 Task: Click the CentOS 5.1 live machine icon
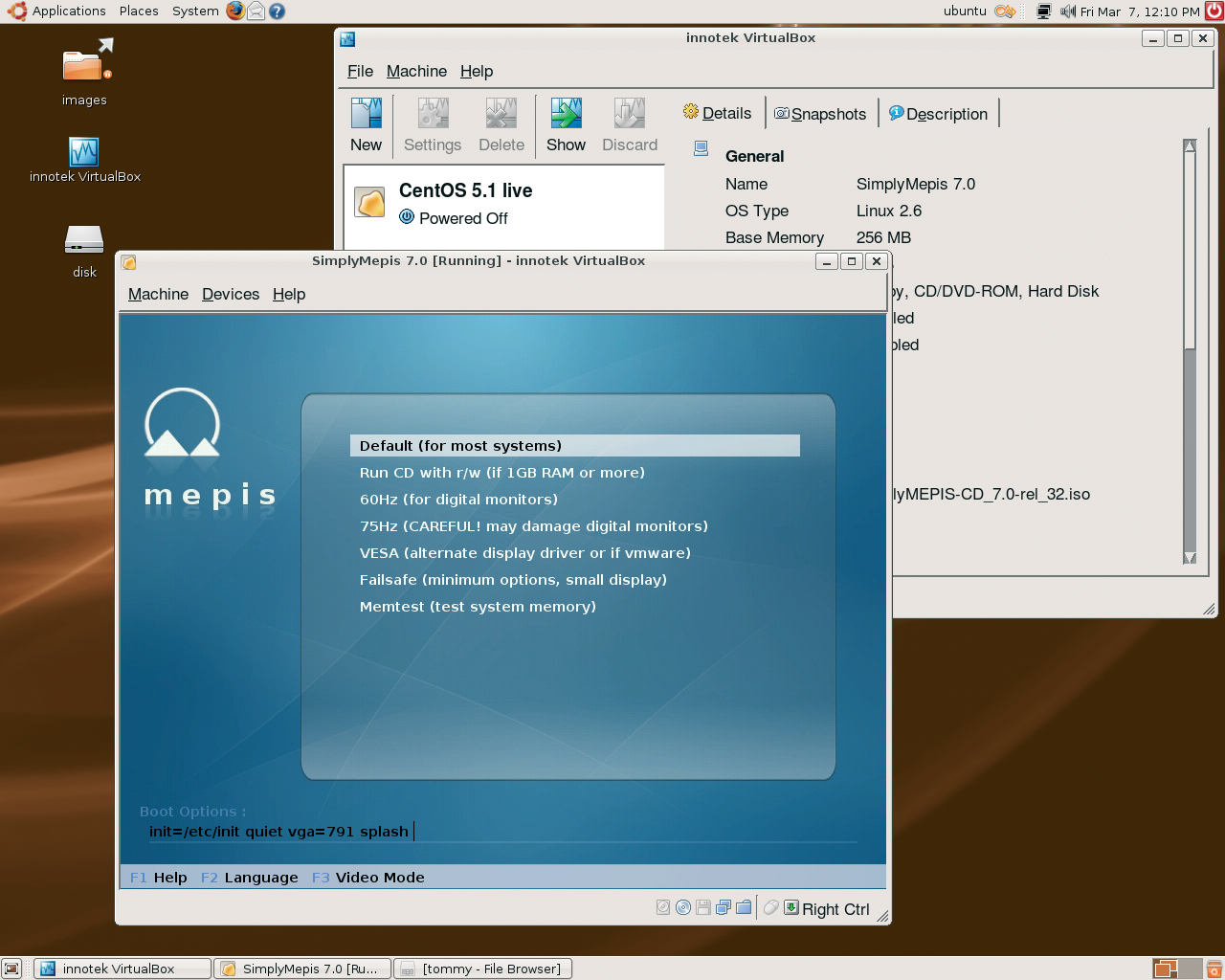(370, 202)
